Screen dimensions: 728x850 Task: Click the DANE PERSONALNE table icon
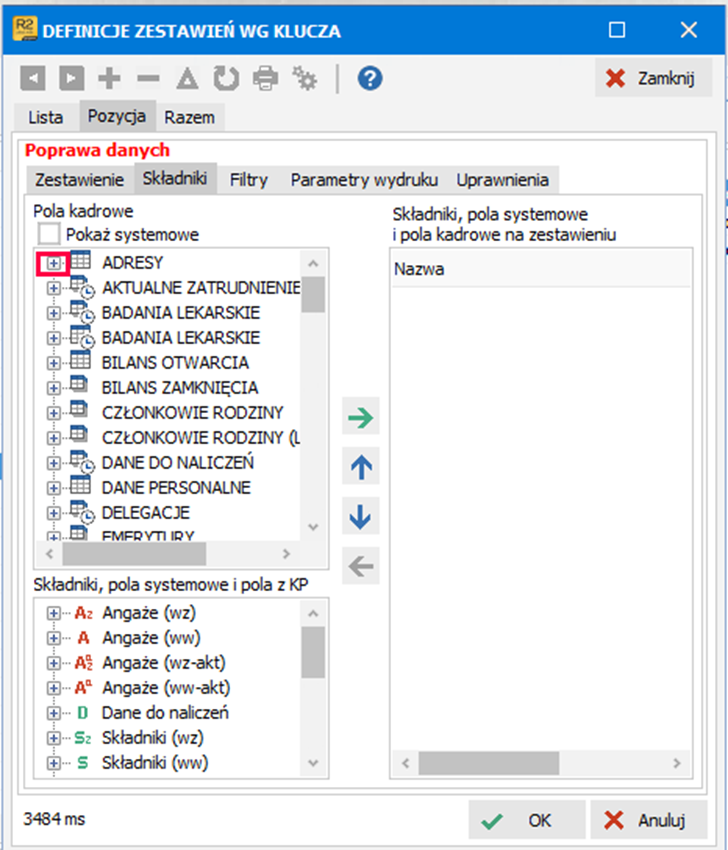(x=81, y=486)
